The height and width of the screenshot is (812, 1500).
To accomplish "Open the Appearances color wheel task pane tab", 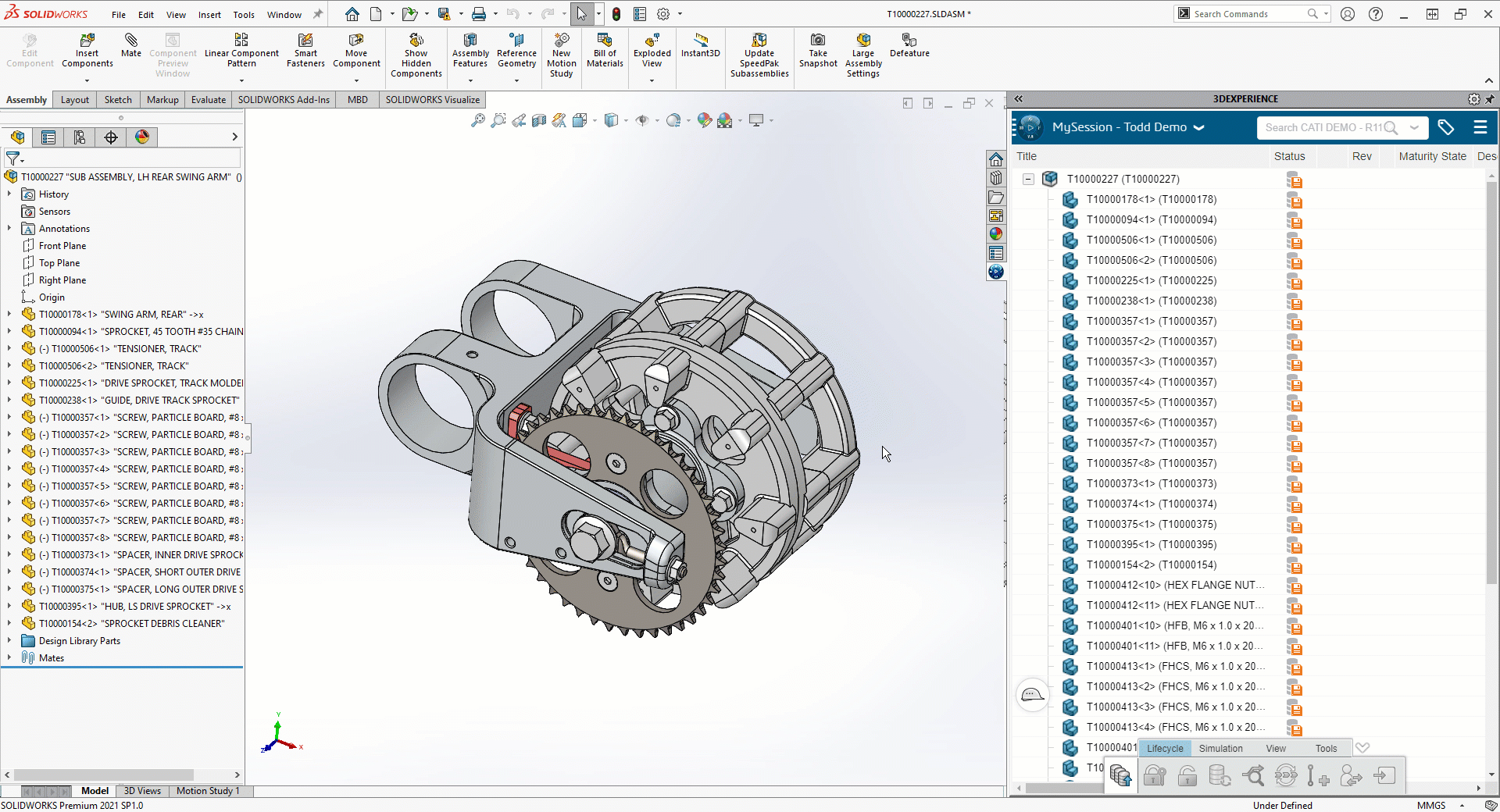I will [x=996, y=233].
